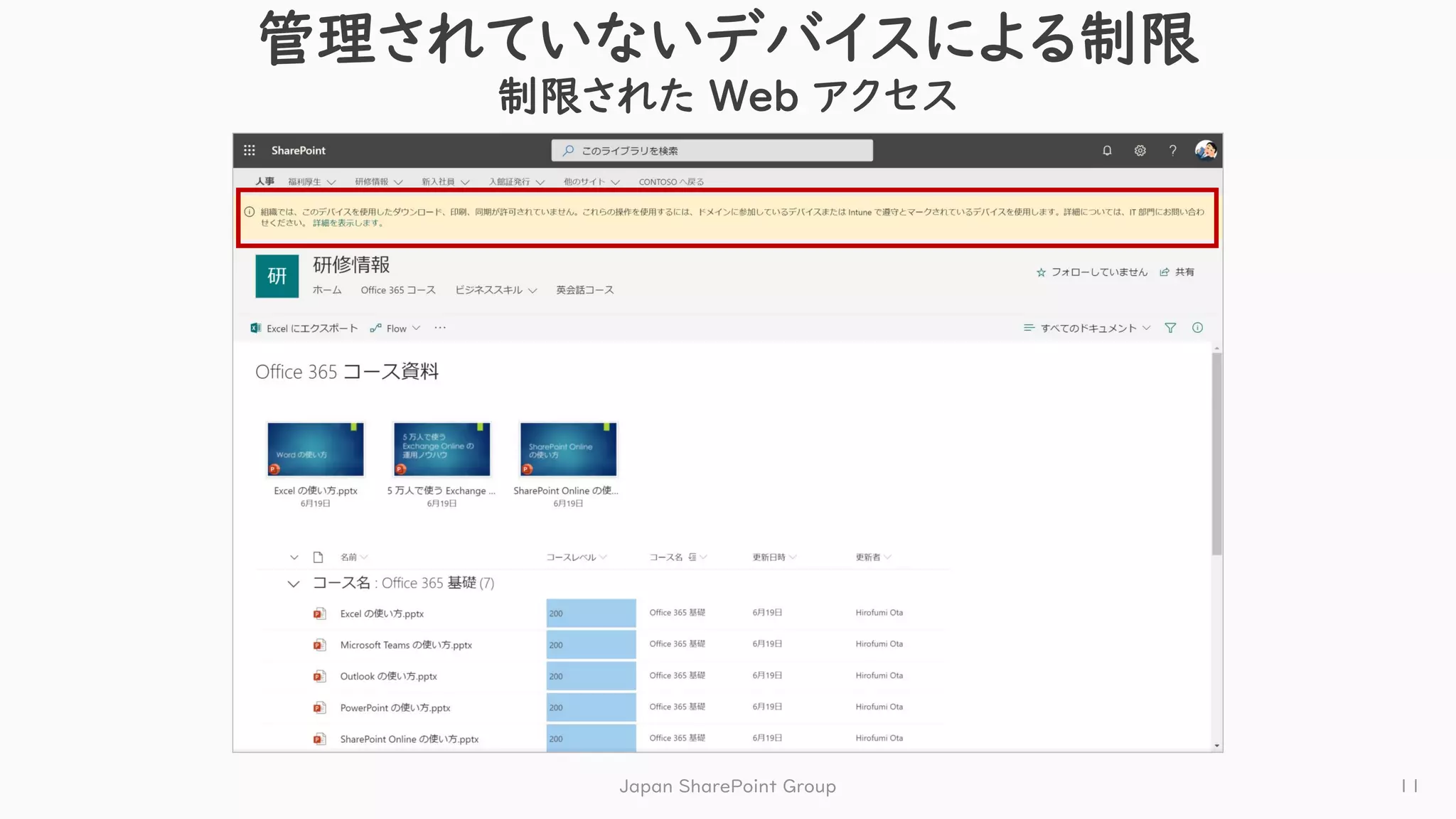Click Hirofumi Ota in Microsoft Teams row
Image resolution: width=1456 pixels, height=819 pixels.
[879, 644]
